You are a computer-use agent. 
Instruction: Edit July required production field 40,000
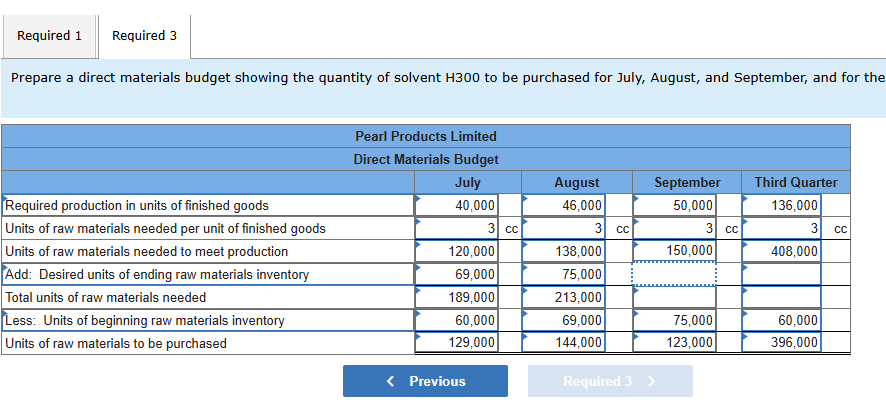click(x=457, y=205)
